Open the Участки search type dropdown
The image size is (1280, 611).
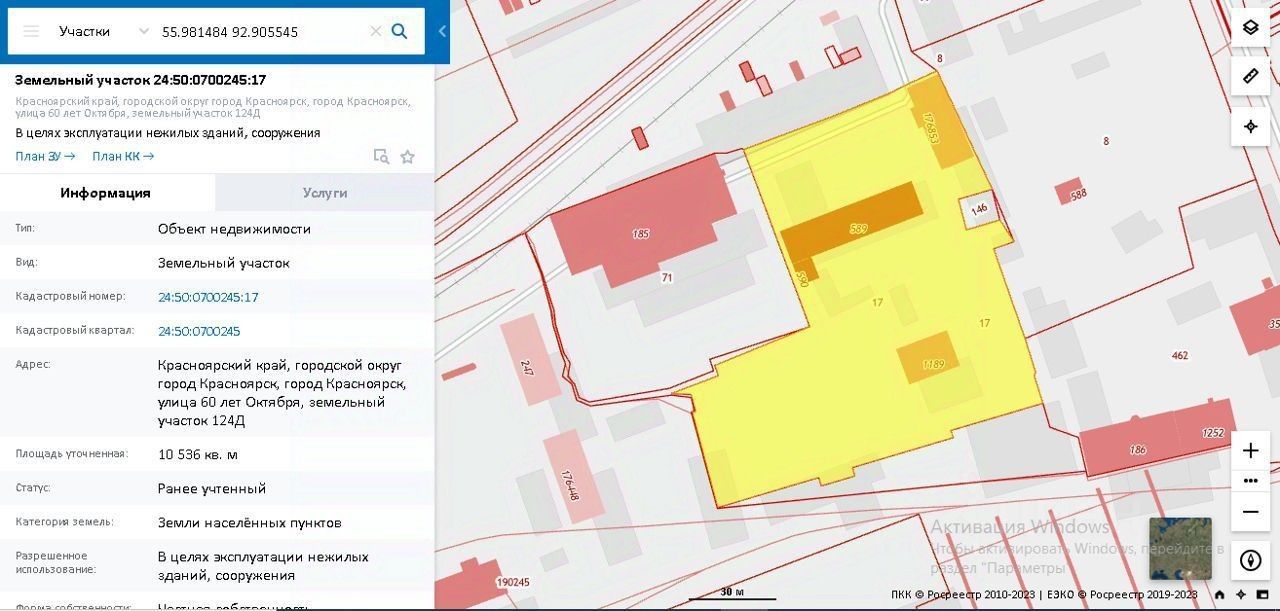click(103, 31)
